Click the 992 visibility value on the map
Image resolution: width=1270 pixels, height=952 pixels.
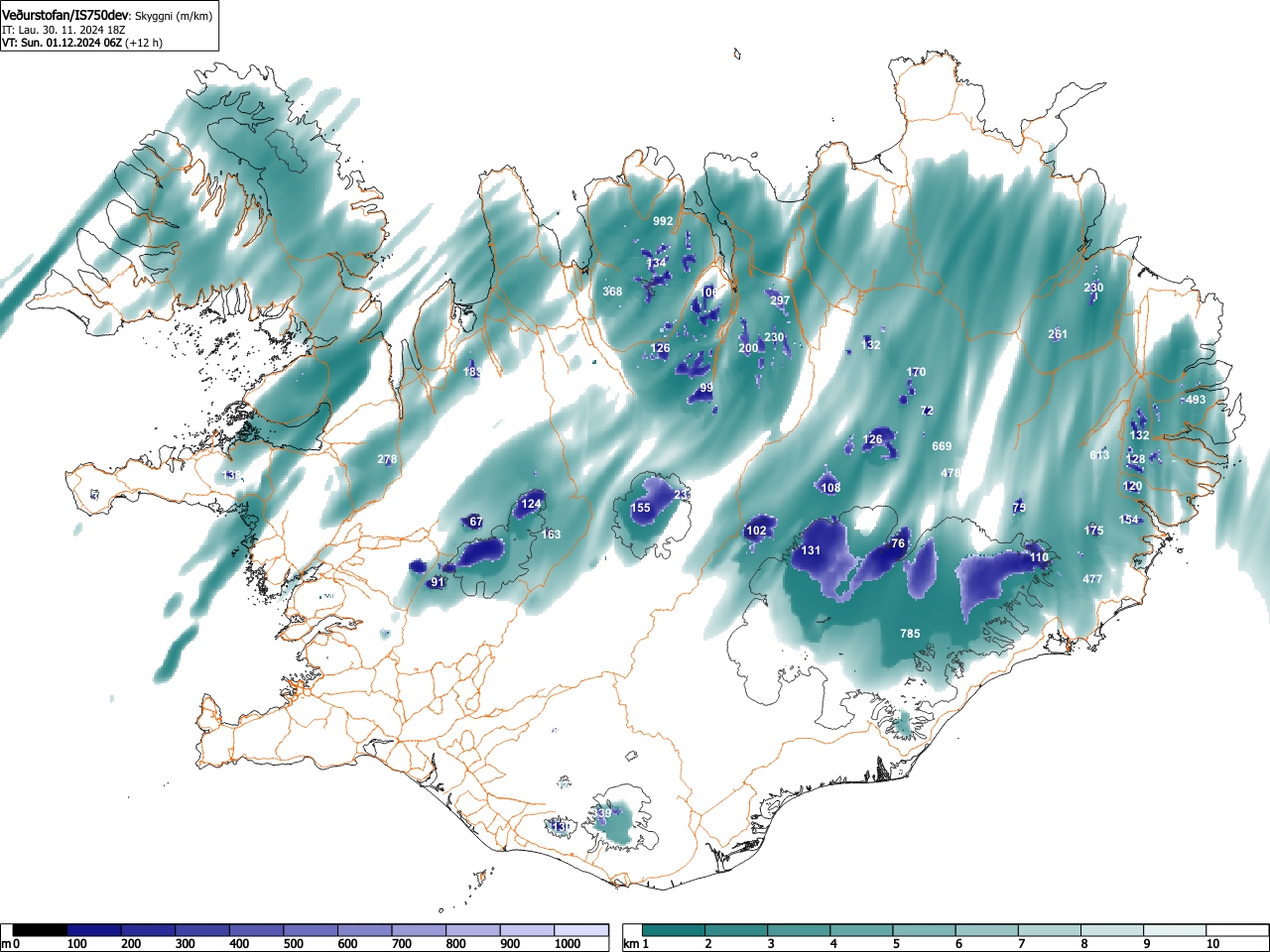click(x=663, y=221)
